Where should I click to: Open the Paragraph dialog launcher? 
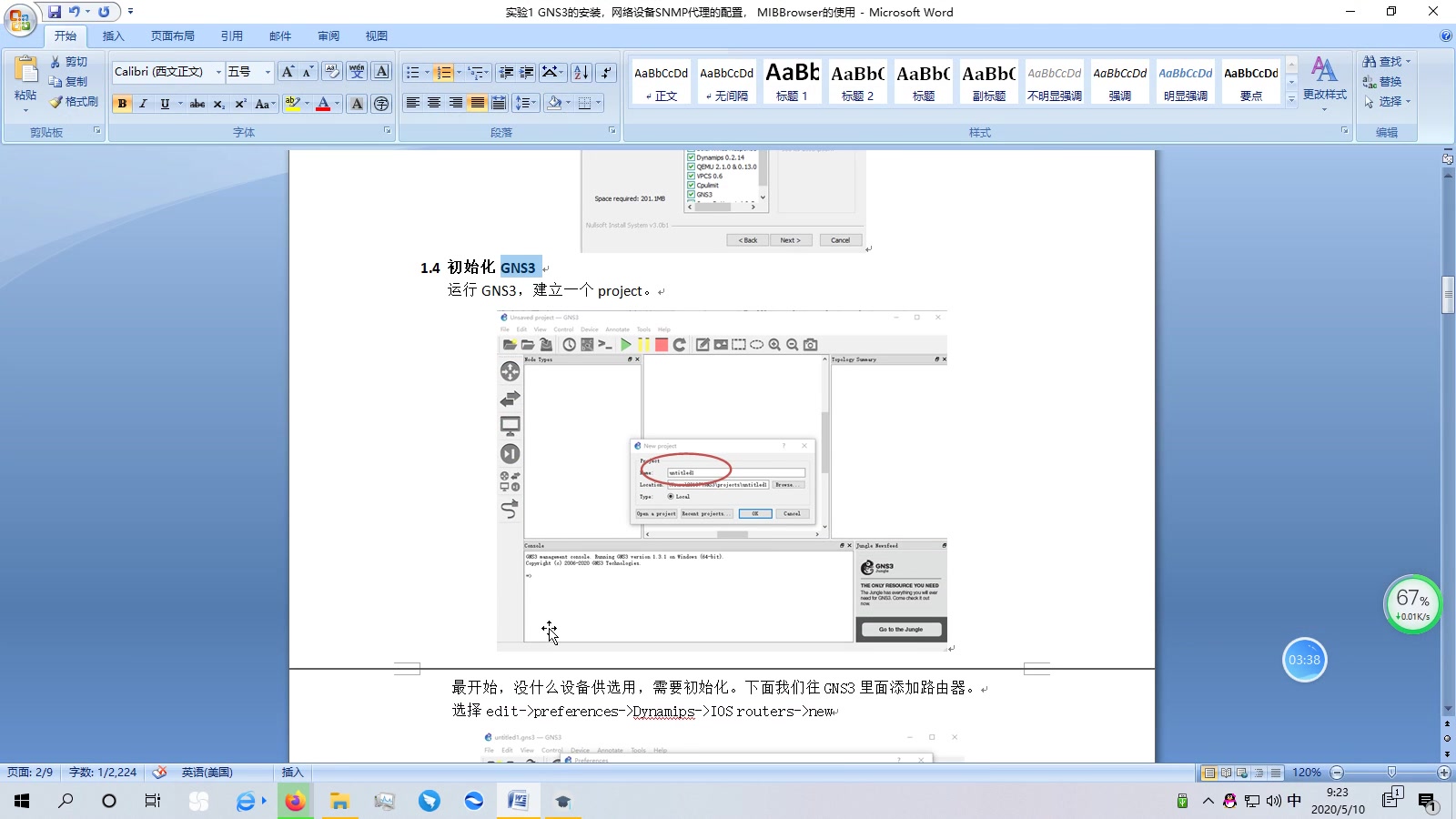click(x=612, y=131)
